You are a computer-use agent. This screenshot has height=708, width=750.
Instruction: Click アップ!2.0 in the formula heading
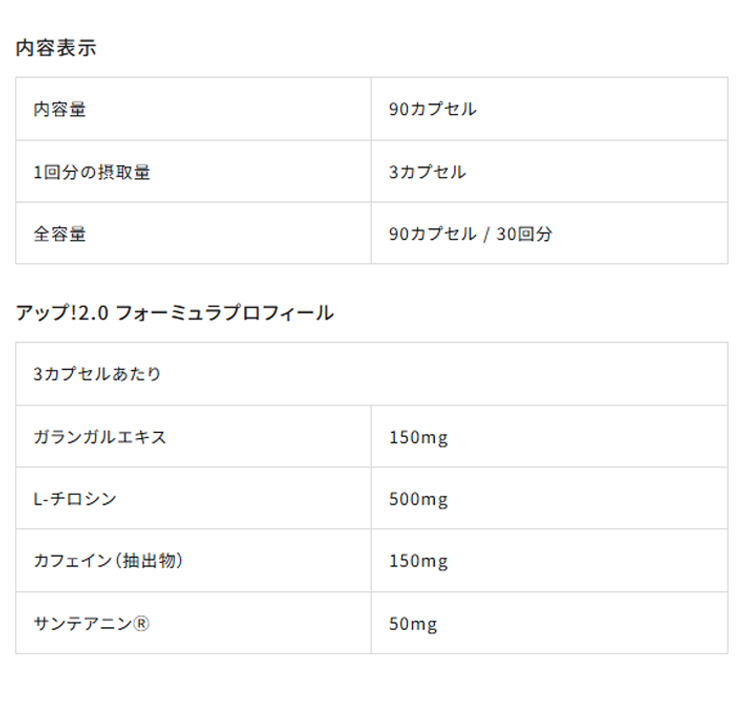coord(61,313)
